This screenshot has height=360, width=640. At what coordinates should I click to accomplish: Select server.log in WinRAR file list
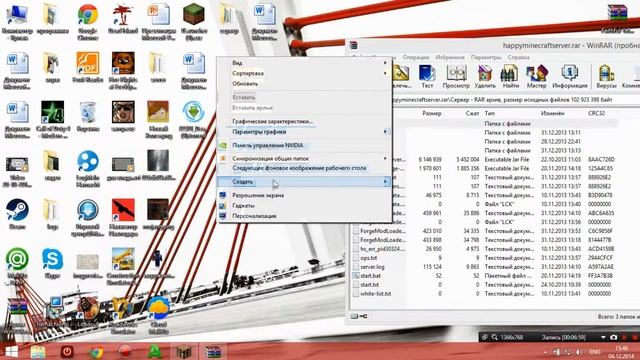point(372,267)
